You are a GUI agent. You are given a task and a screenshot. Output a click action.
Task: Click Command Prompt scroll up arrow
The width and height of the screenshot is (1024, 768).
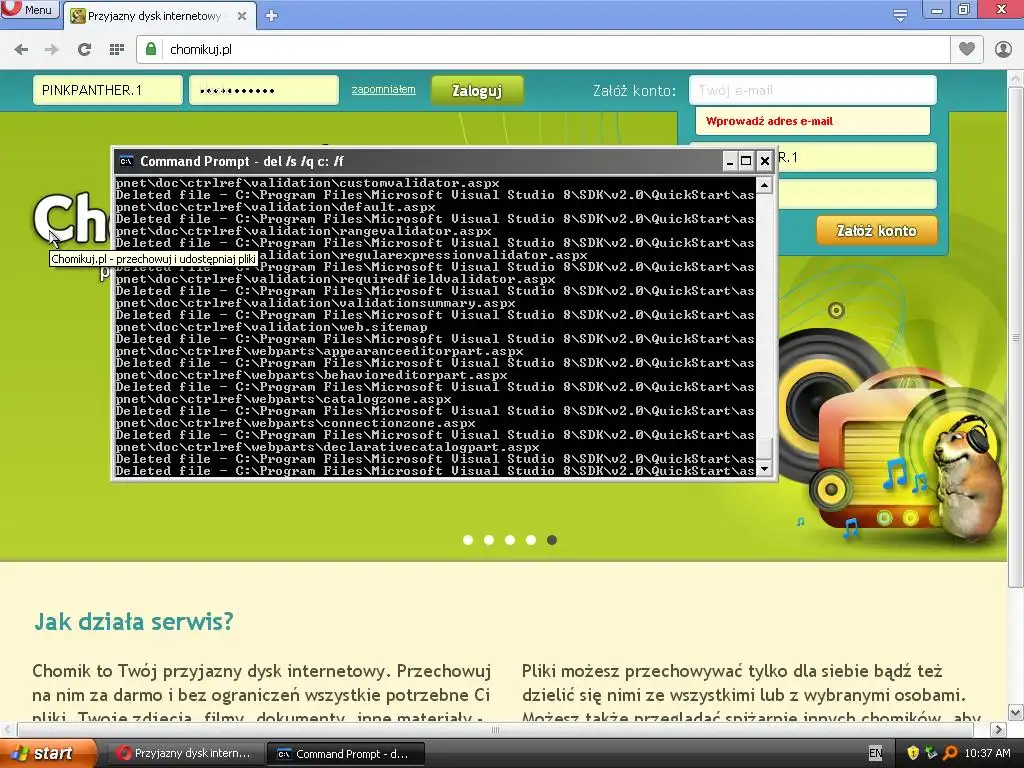[x=764, y=186]
